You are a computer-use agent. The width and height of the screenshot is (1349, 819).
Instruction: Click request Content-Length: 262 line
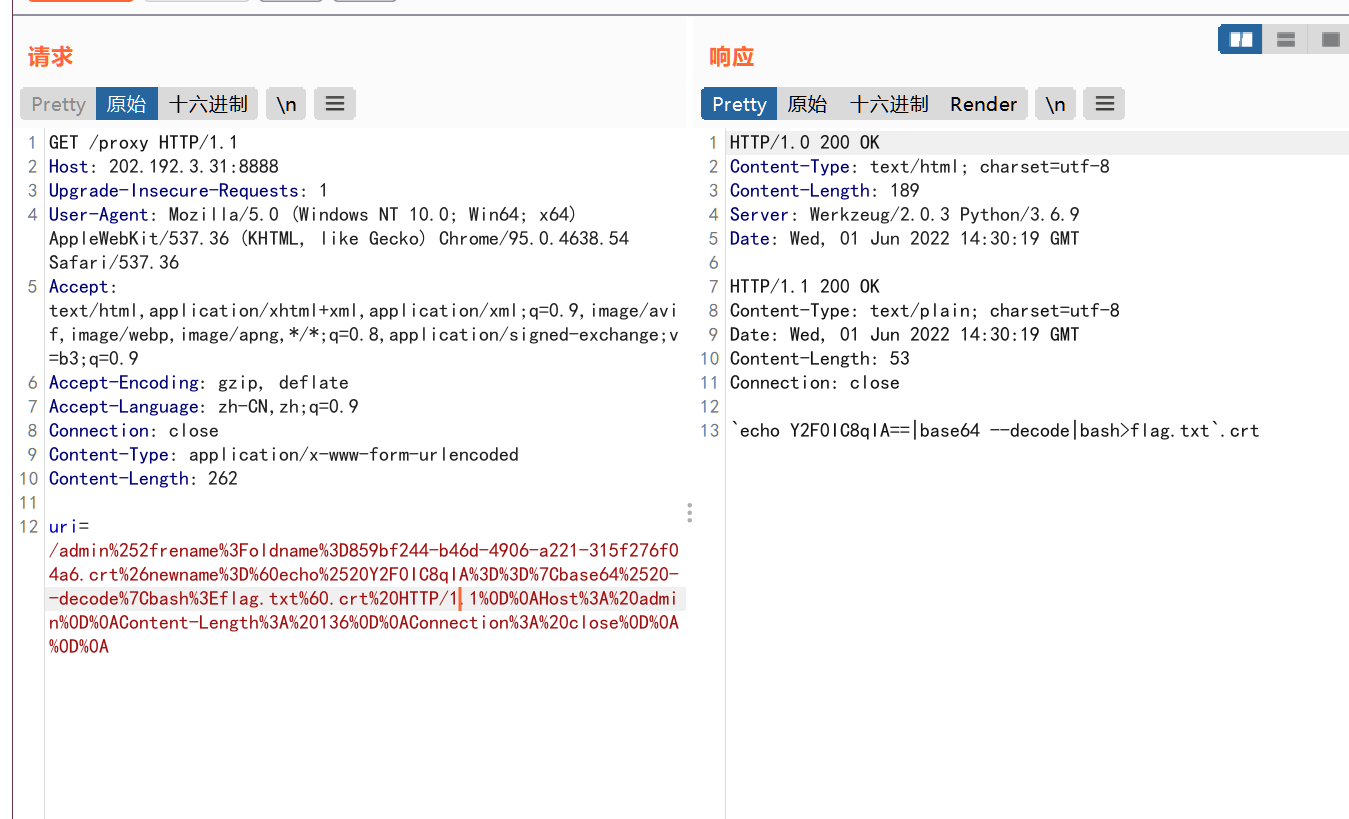click(x=143, y=479)
